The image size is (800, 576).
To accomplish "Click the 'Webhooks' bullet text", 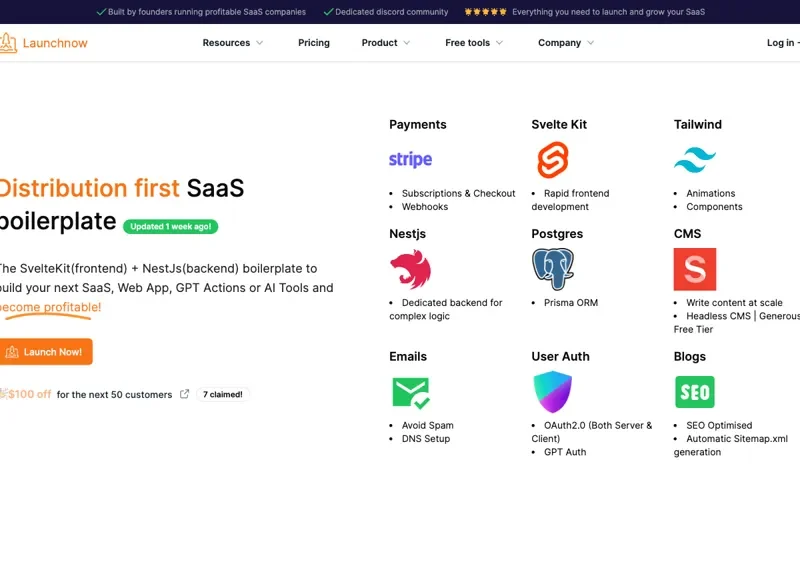I will [x=424, y=207].
